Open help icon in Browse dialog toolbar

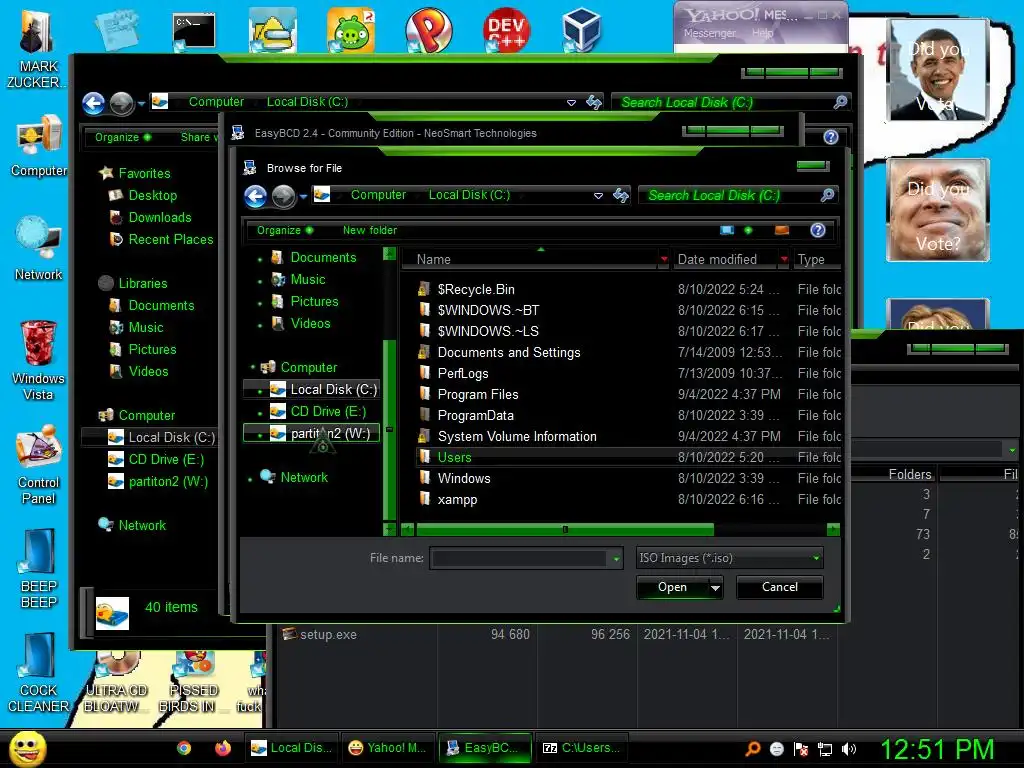pos(818,230)
